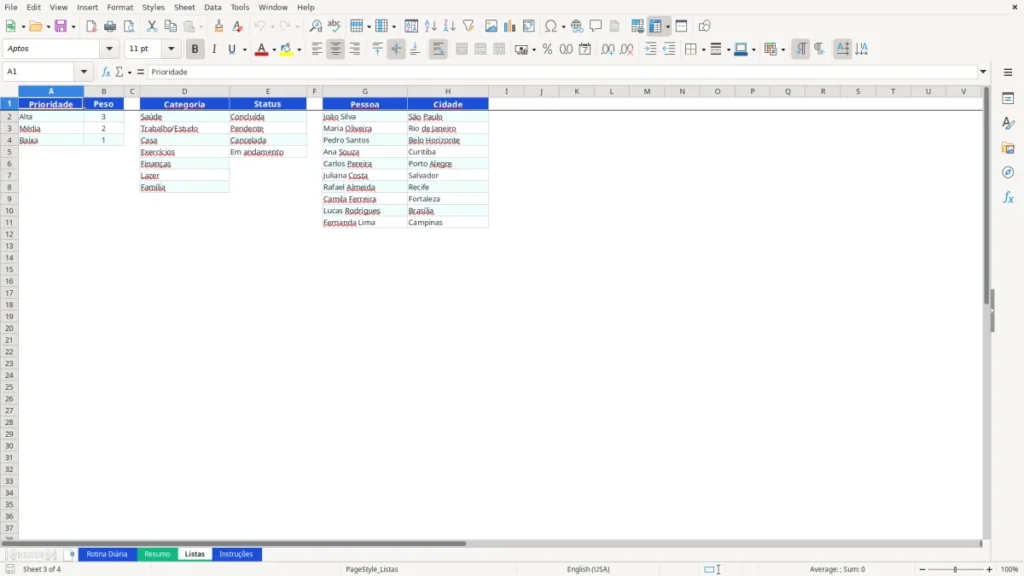
Task: Select the Cut scissors icon
Action: [x=152, y=26]
